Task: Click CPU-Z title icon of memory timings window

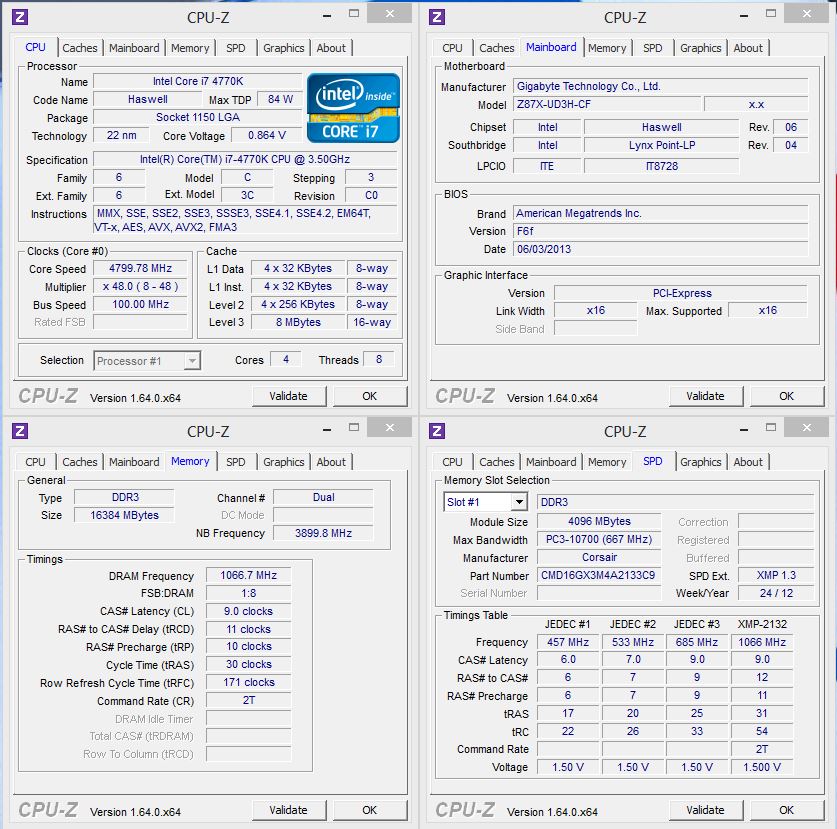Action: 20,431
